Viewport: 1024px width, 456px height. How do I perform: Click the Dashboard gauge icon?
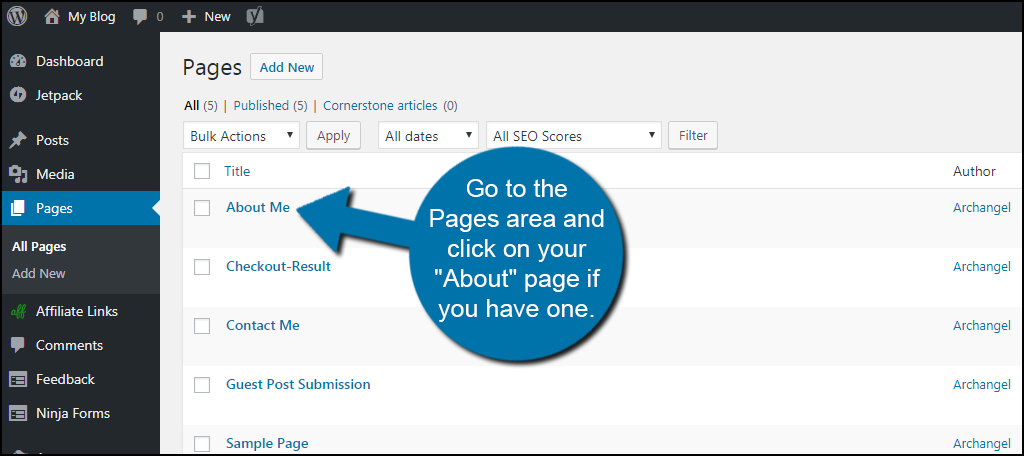(18, 61)
